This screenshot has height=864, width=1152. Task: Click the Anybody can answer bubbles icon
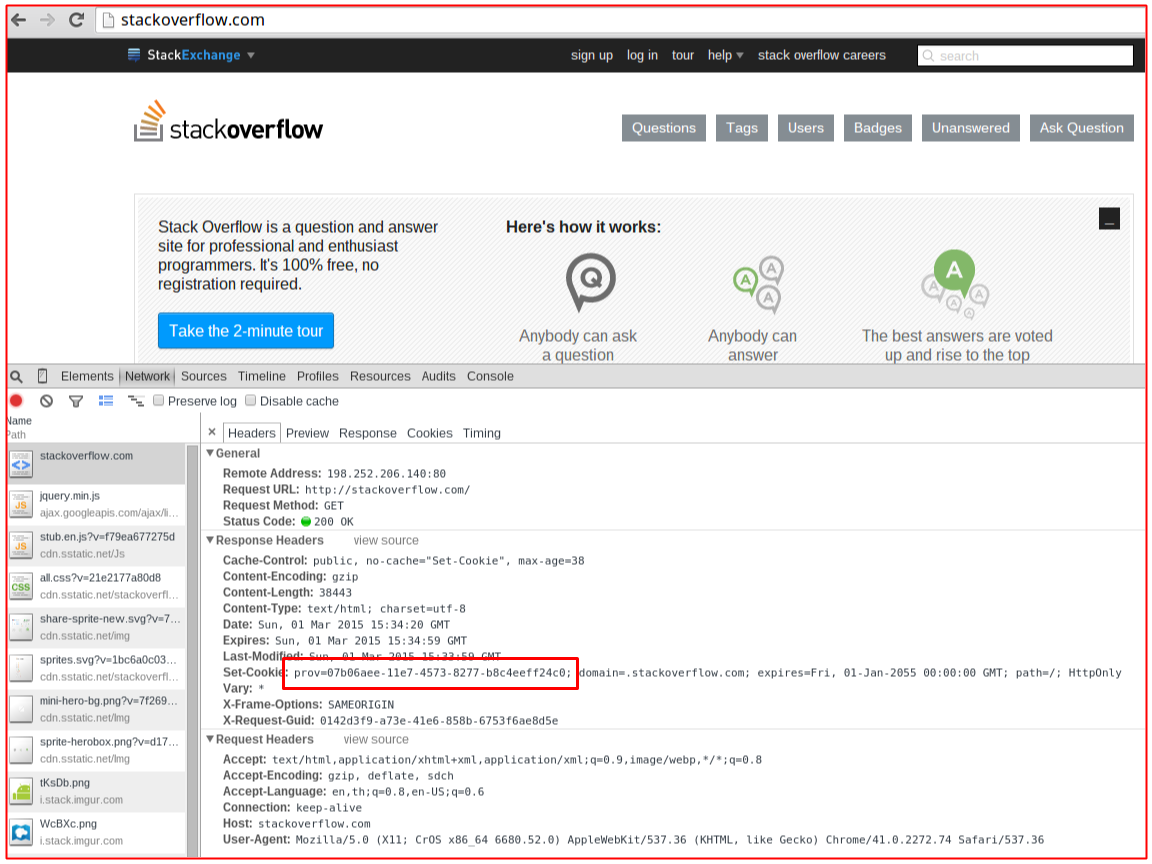(x=759, y=284)
